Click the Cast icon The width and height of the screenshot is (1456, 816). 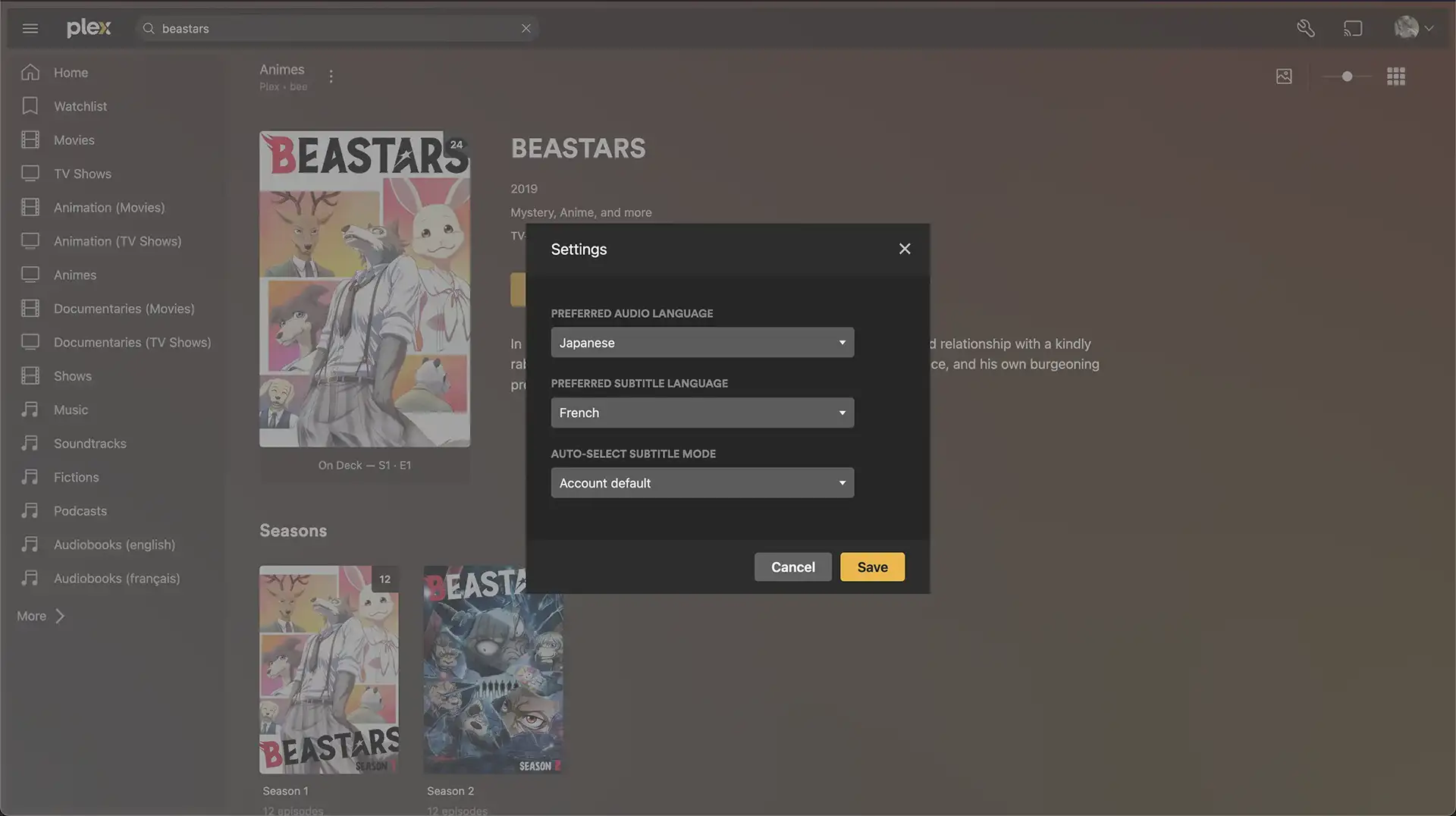pos(1354,28)
